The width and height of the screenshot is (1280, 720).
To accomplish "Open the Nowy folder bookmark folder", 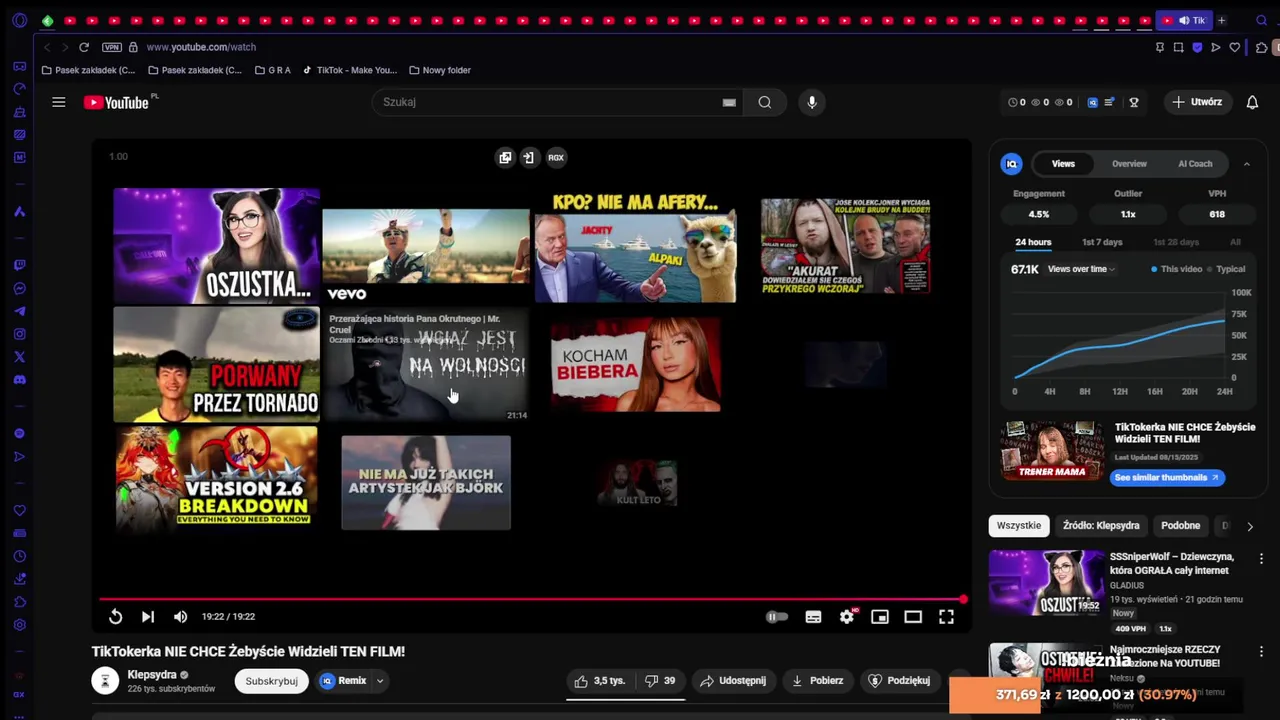I will 439,70.
